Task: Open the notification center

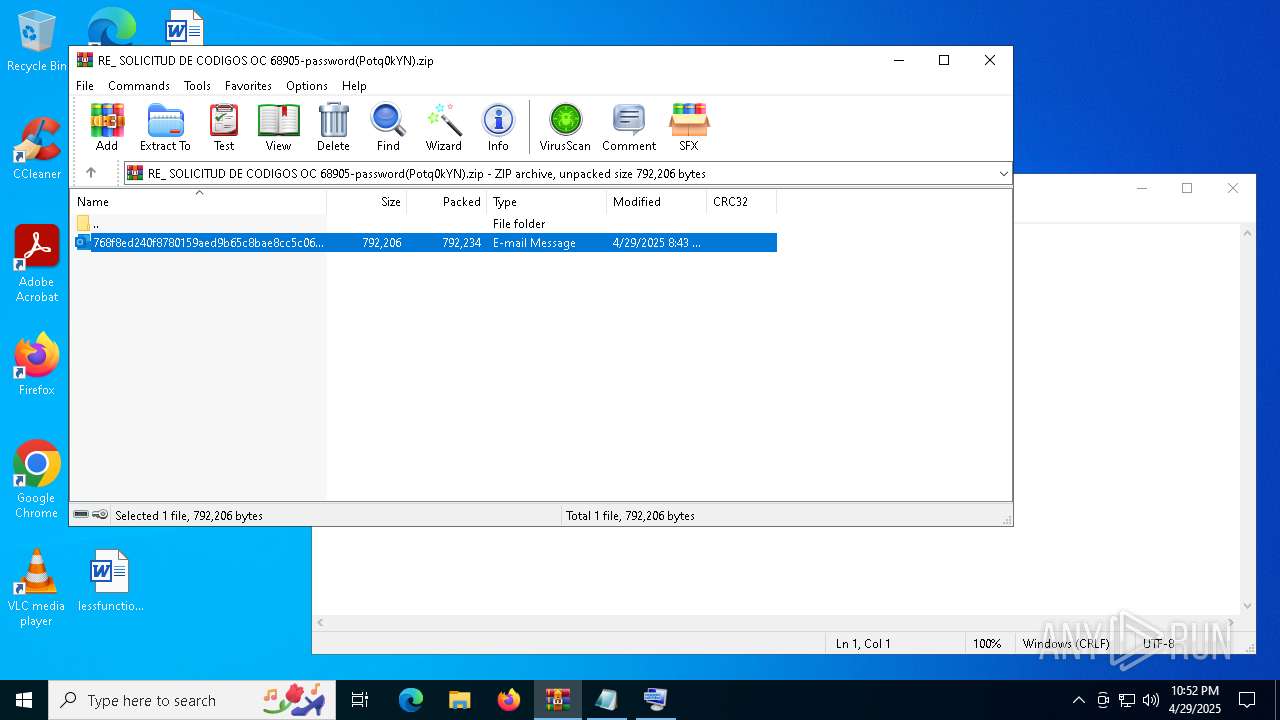Action: pos(1247,700)
